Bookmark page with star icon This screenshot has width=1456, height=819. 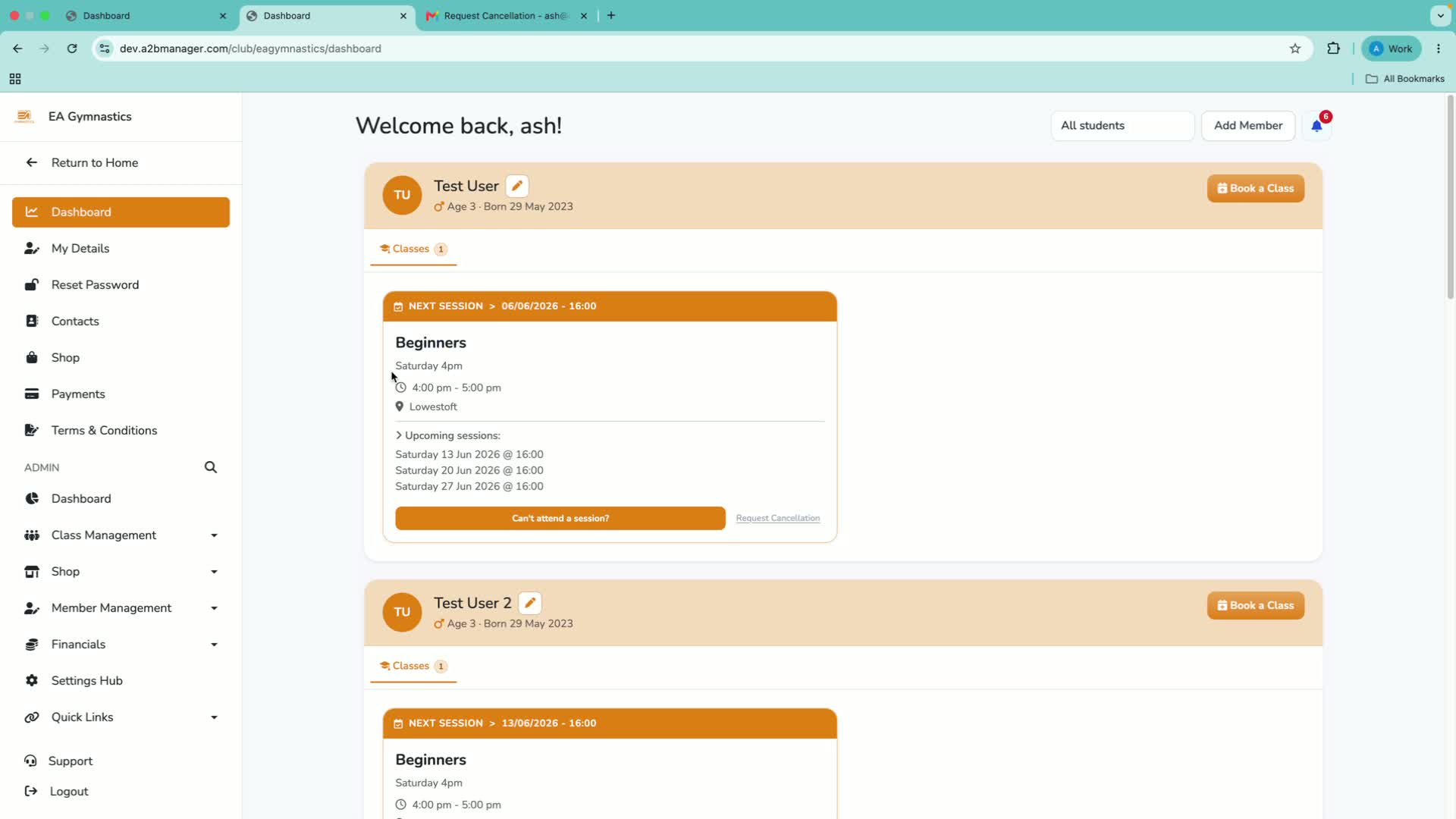tap(1295, 49)
